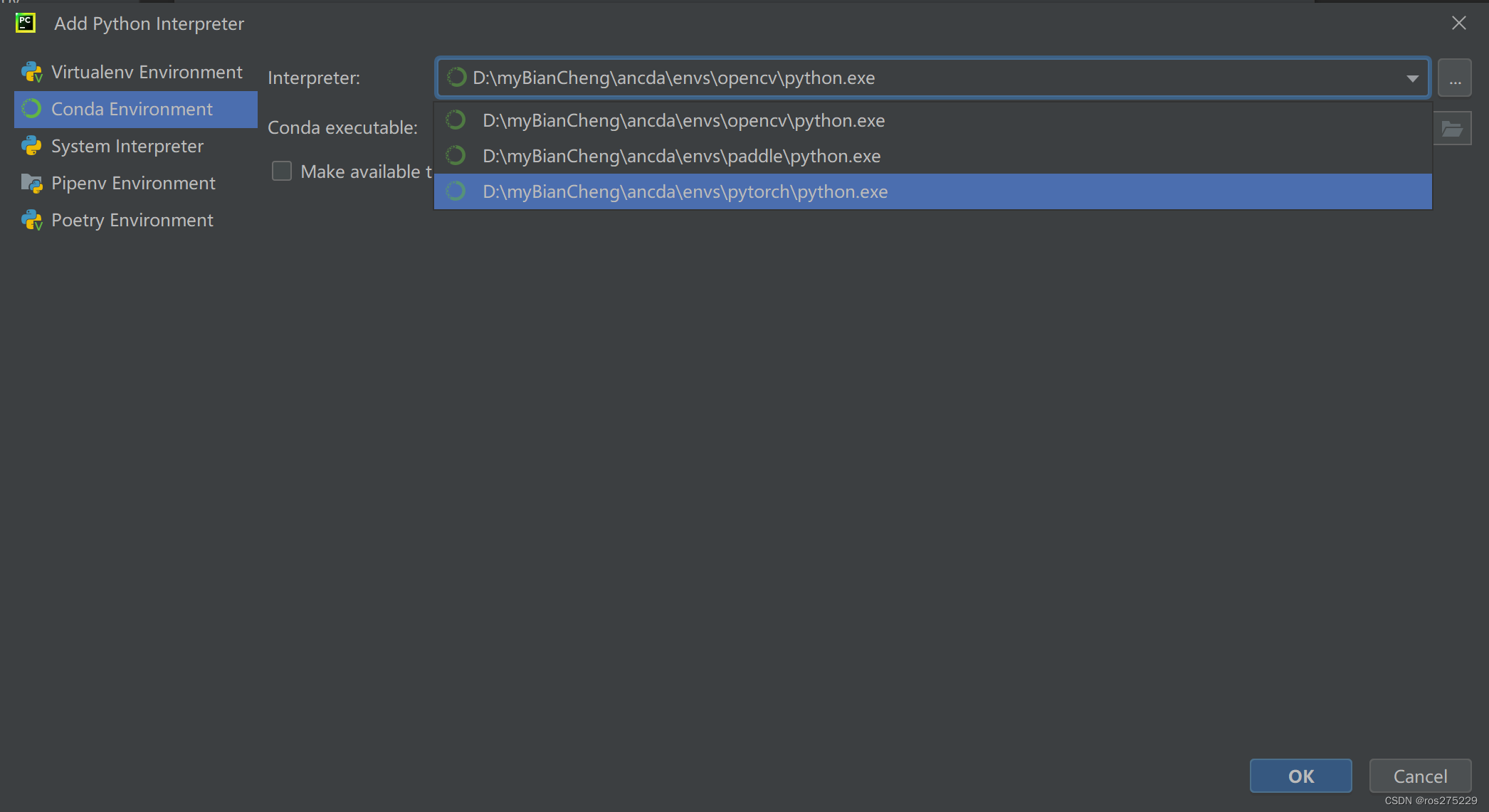Check Make available to all projects
The image size is (1489, 812).
click(282, 171)
